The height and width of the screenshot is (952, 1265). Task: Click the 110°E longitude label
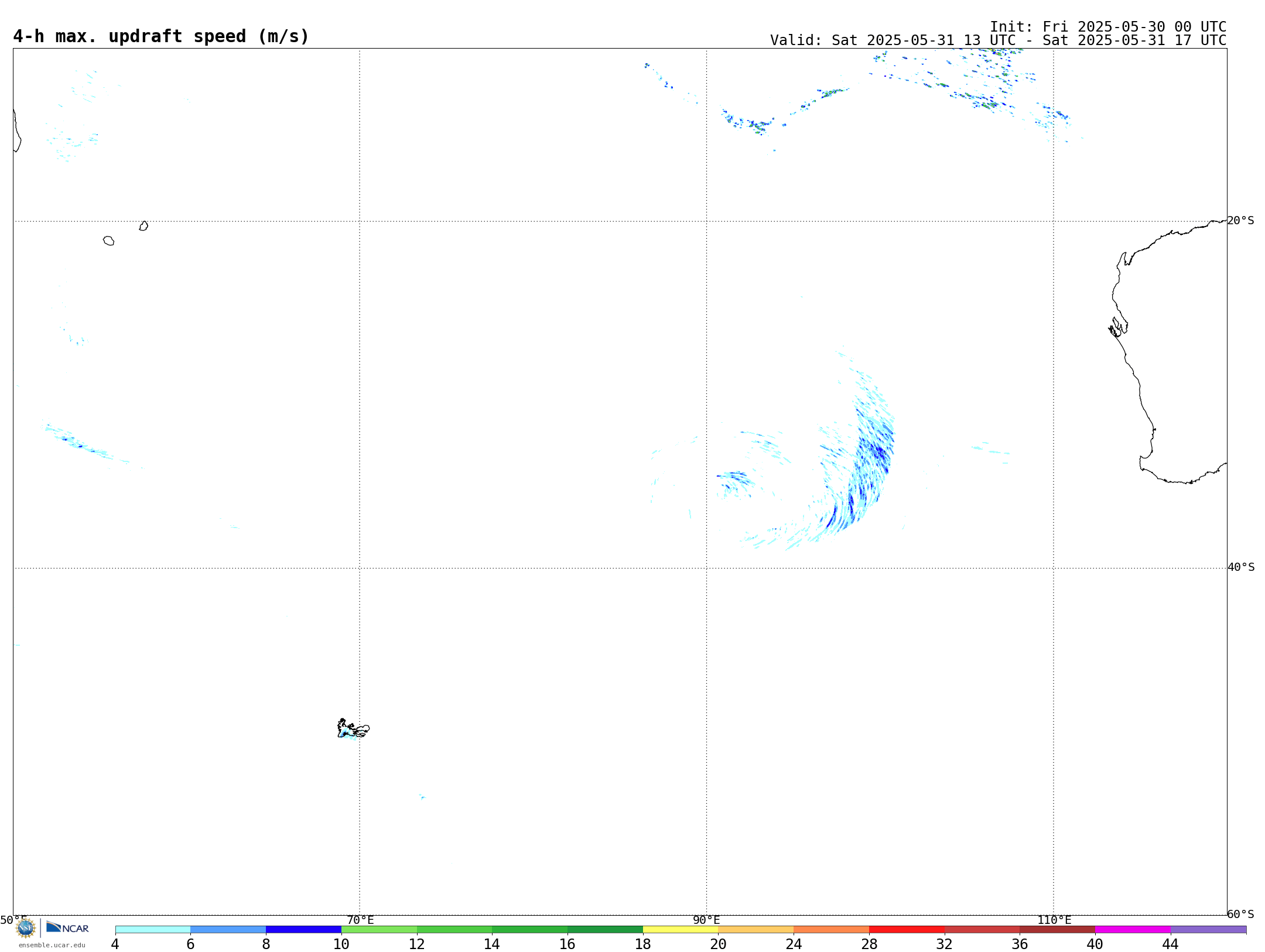click(x=1054, y=920)
